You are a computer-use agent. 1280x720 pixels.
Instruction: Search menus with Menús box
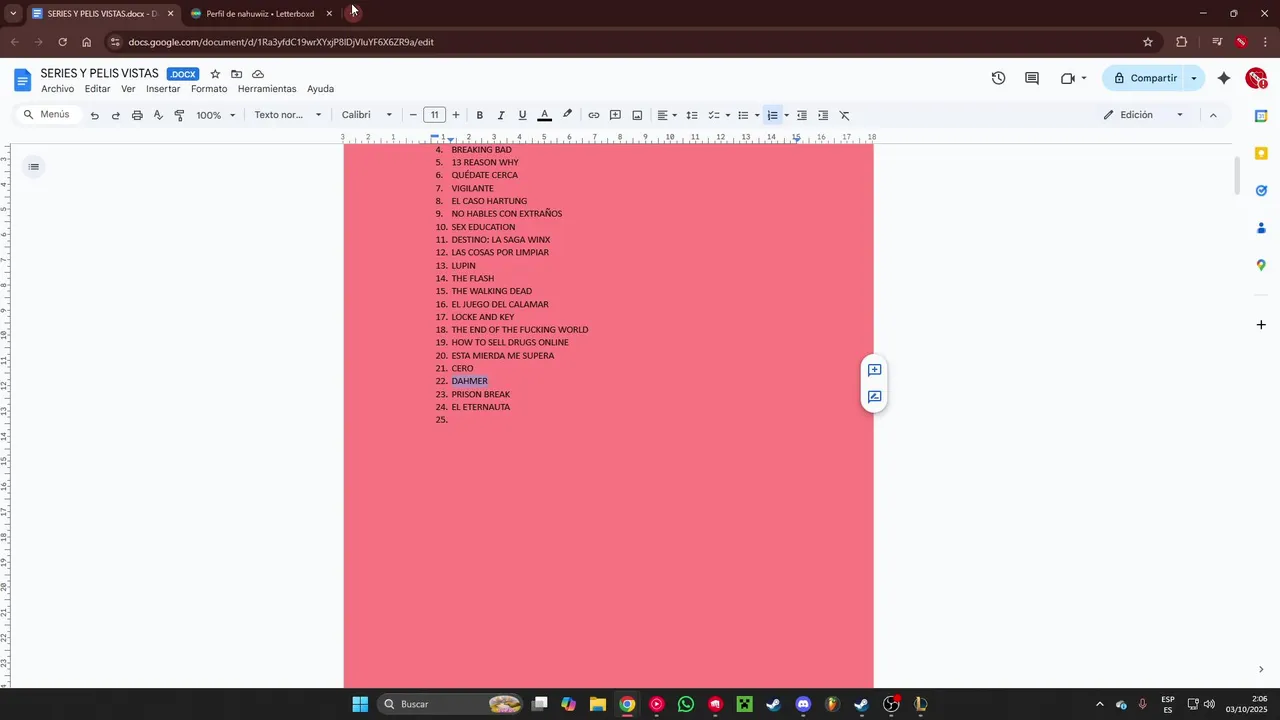[x=47, y=115]
